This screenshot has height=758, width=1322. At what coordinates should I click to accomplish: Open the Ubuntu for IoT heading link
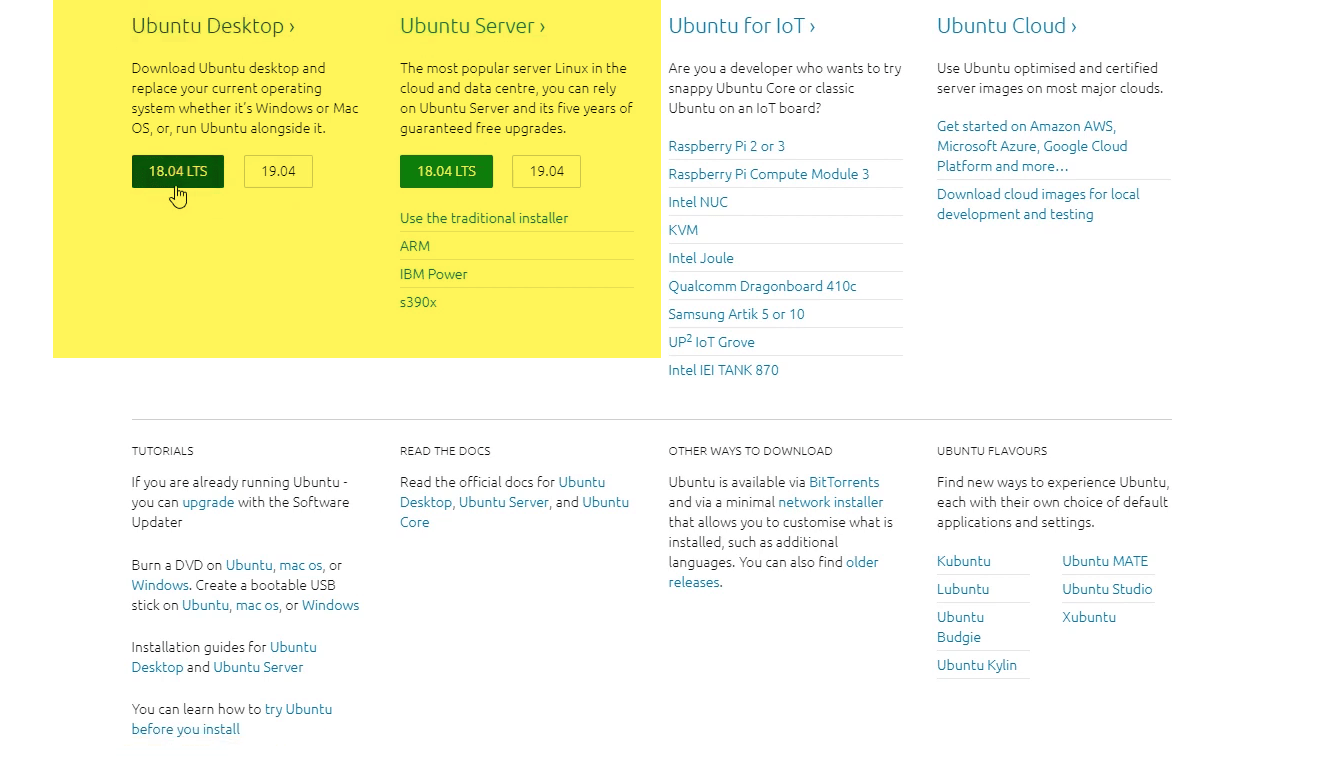click(x=742, y=26)
